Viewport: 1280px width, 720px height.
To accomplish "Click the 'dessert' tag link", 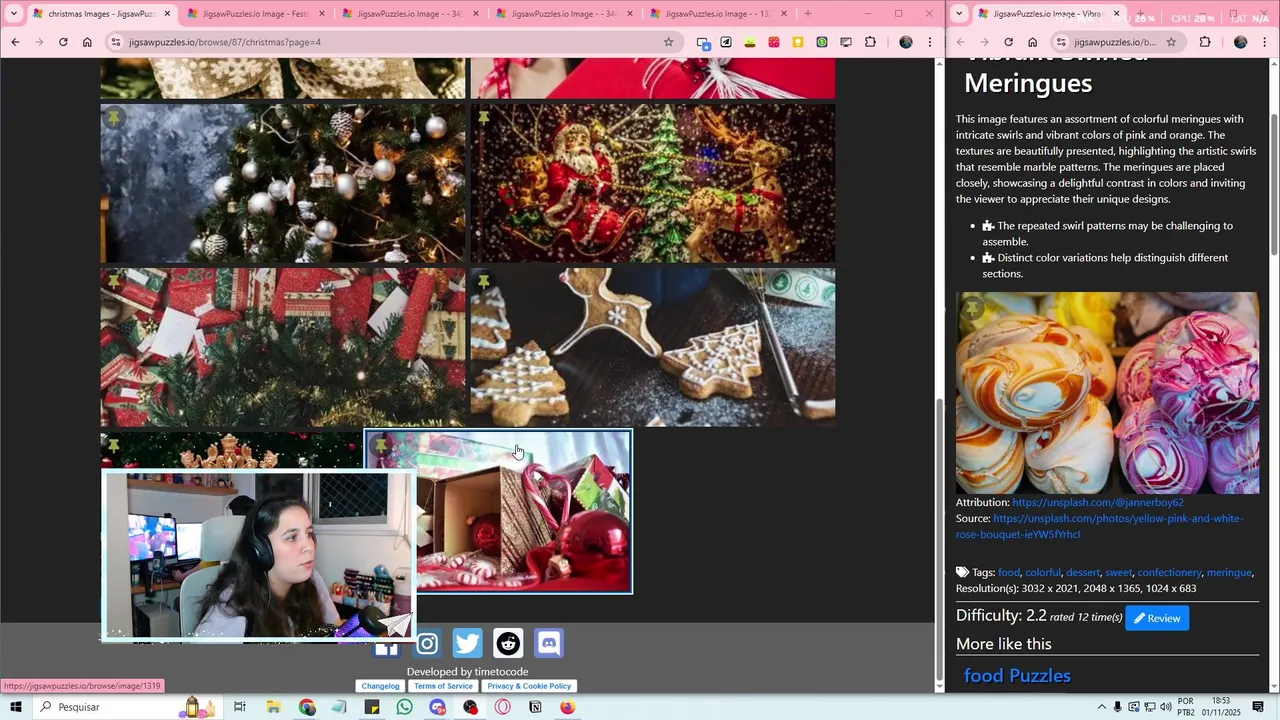I will (1083, 572).
